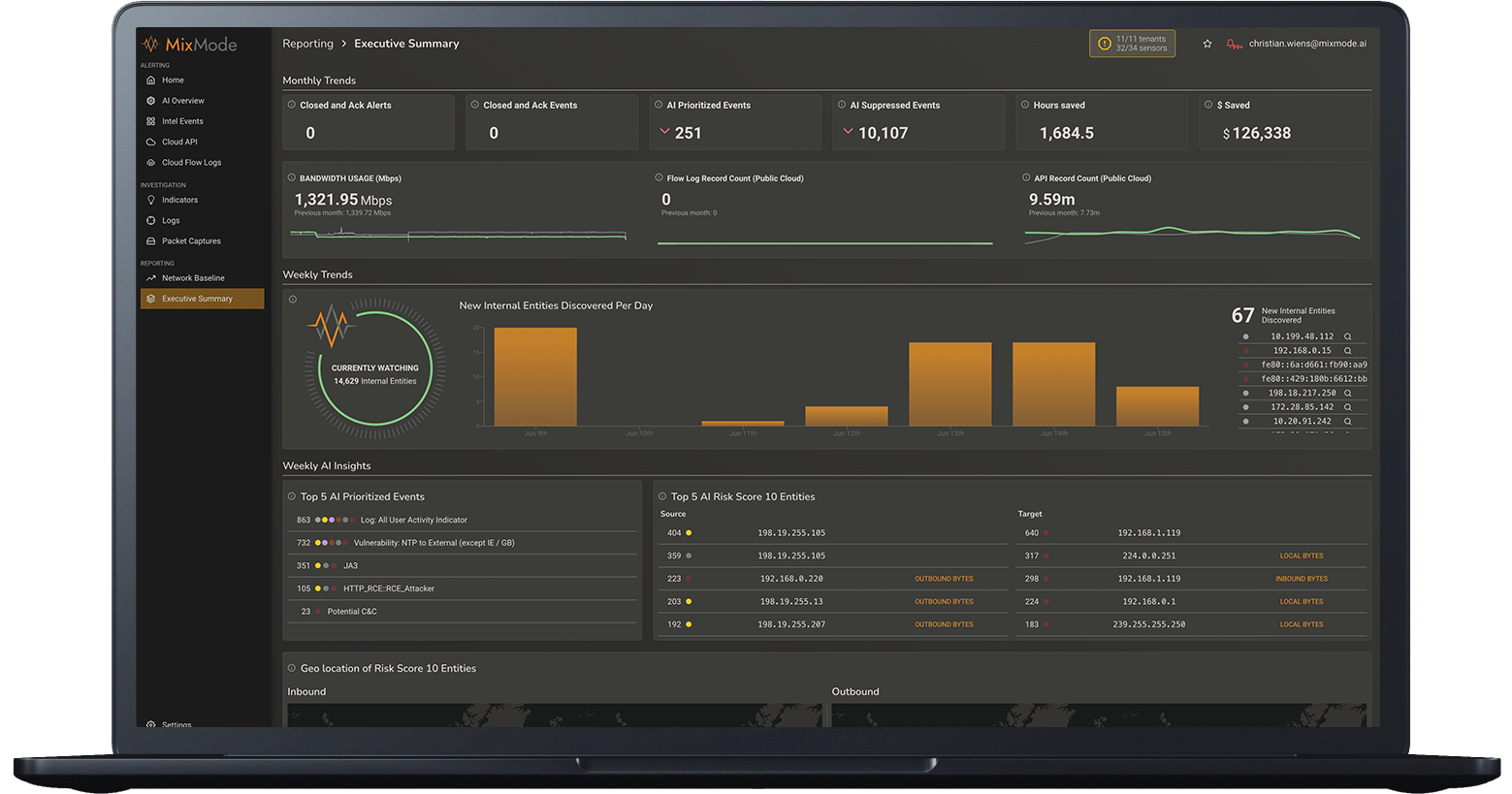The height and width of the screenshot is (794, 1512).
Task: Click info icon on $ Saved card
Action: pyautogui.click(x=1208, y=105)
